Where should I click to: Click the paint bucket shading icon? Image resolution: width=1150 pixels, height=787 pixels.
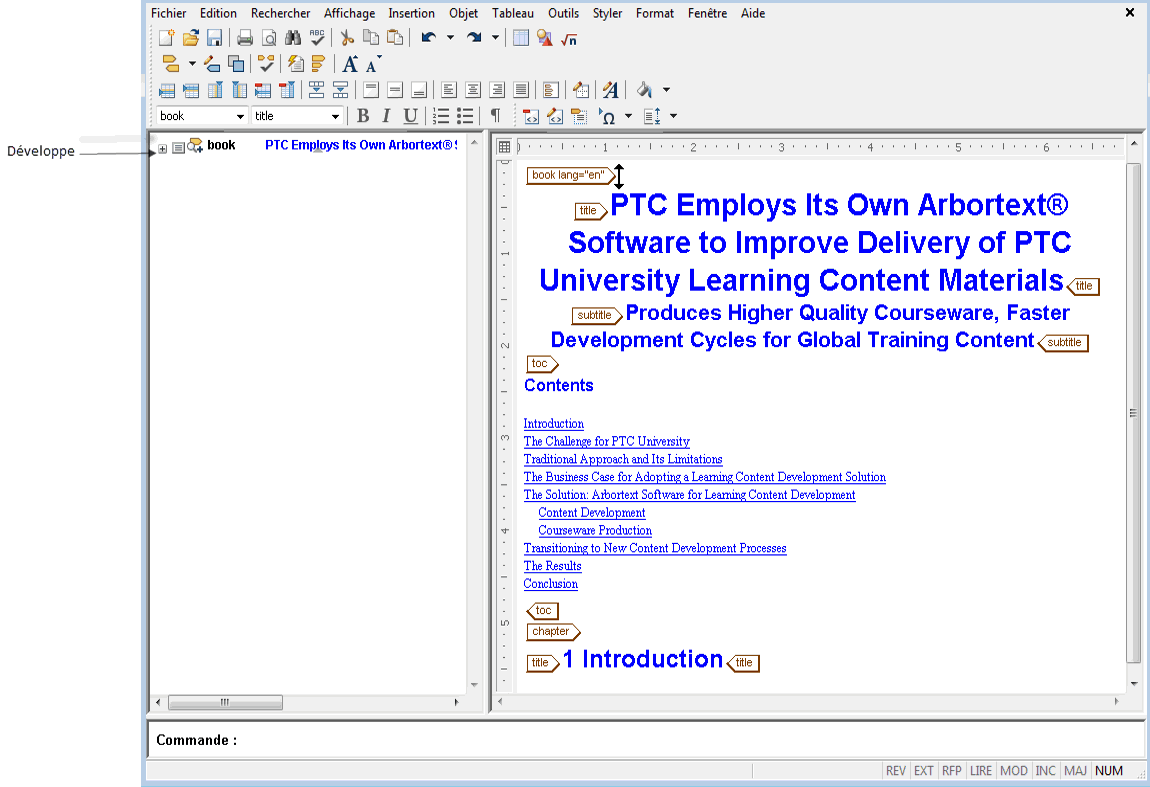pos(645,90)
